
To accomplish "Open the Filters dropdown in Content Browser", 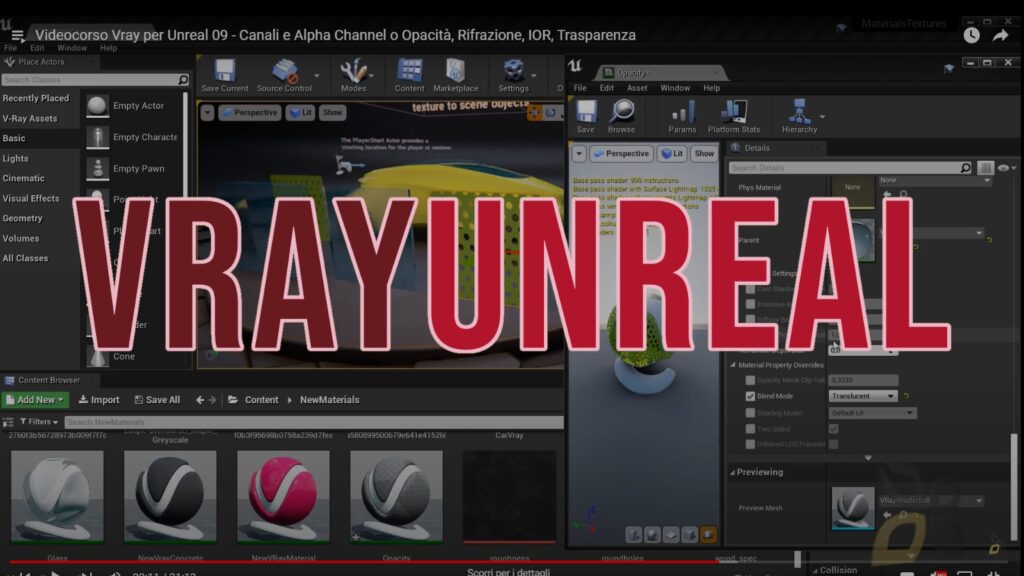I will [39, 422].
